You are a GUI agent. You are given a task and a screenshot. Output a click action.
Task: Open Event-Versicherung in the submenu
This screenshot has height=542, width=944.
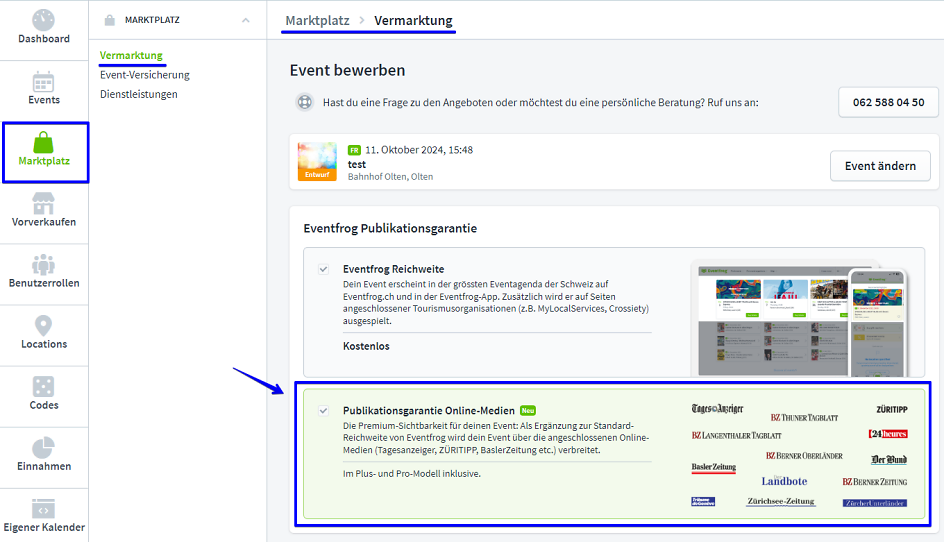pyautogui.click(x=144, y=75)
